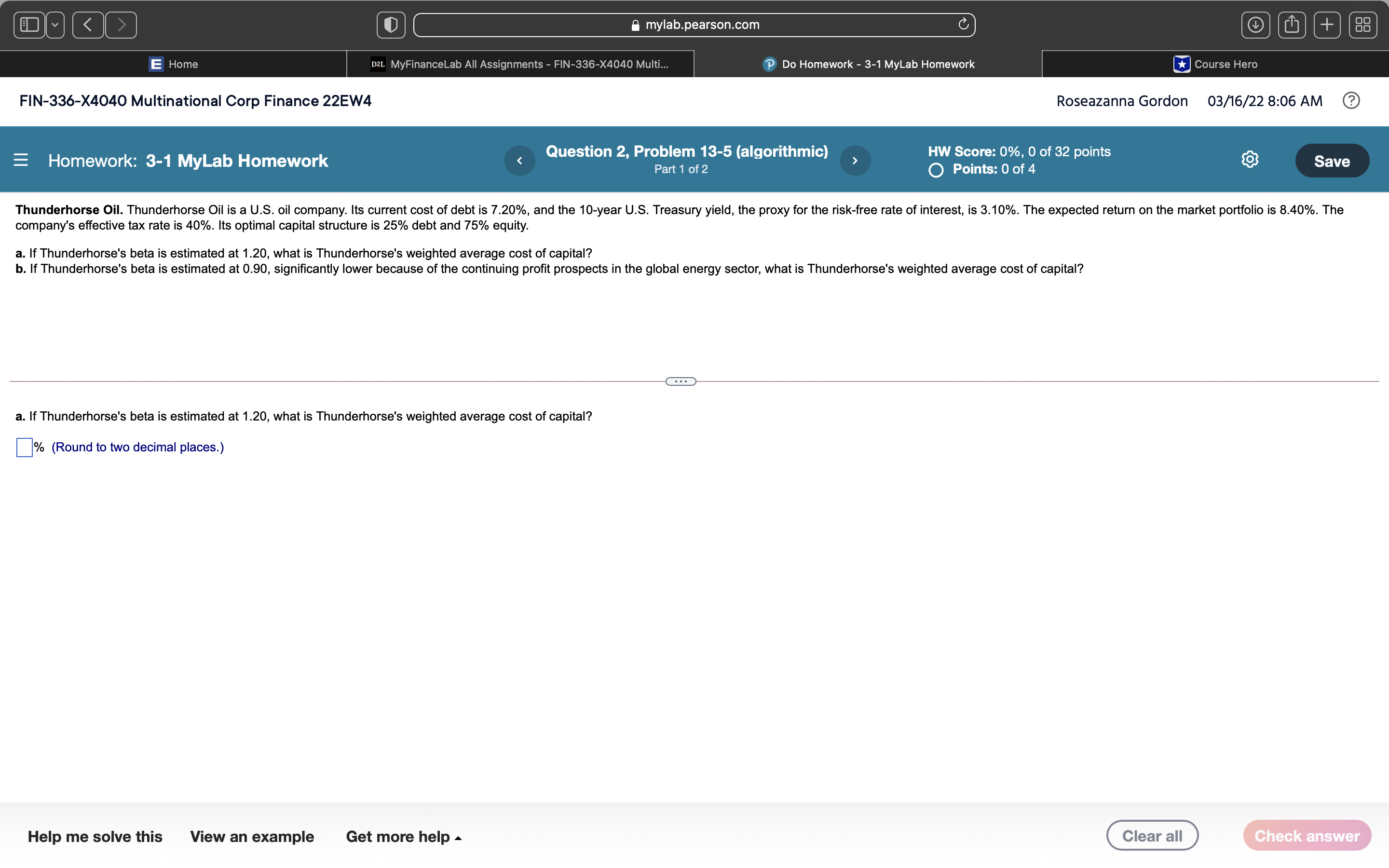Click the Share icon in Safari toolbar
The image size is (1389, 868).
pyautogui.click(x=1292, y=24)
